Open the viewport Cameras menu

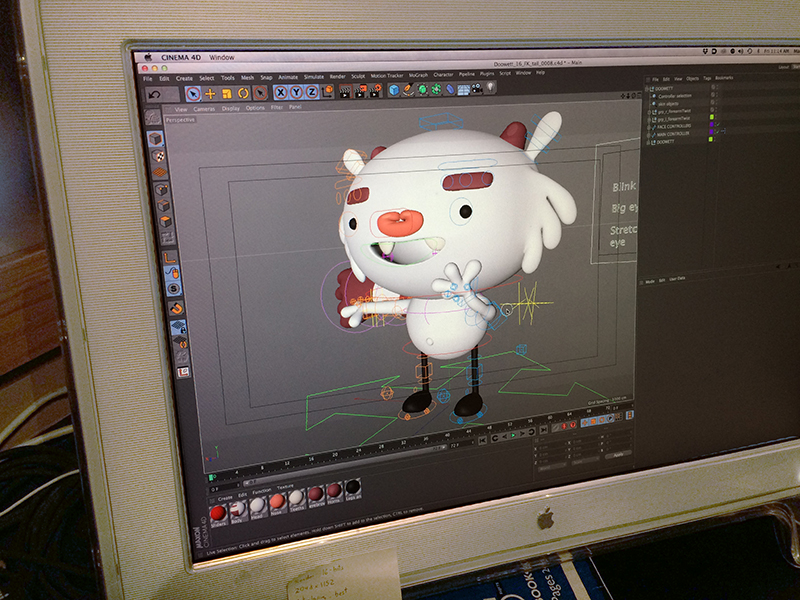coord(203,108)
